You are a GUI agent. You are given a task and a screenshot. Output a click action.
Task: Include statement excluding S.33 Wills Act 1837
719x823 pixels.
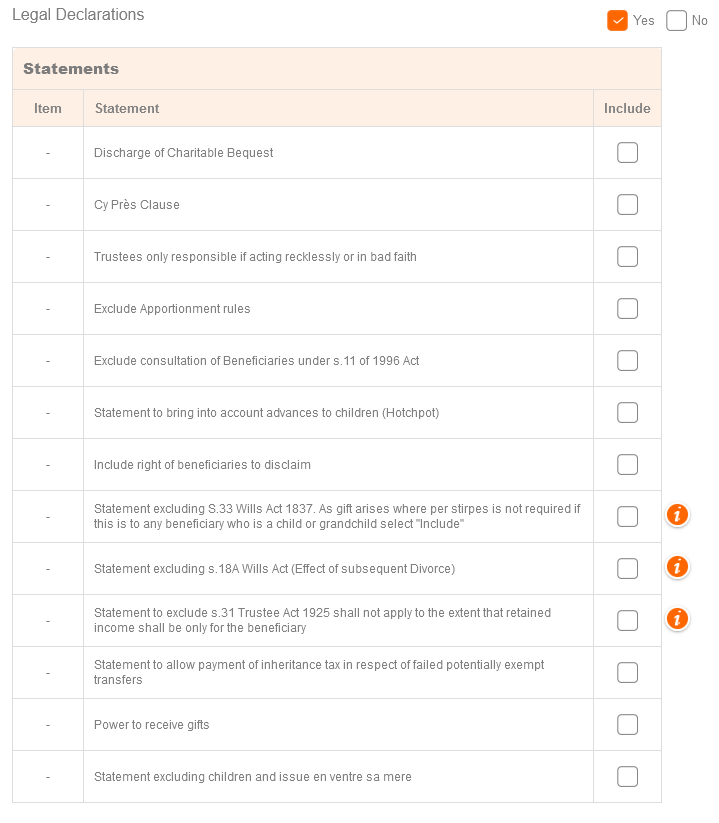(x=627, y=517)
